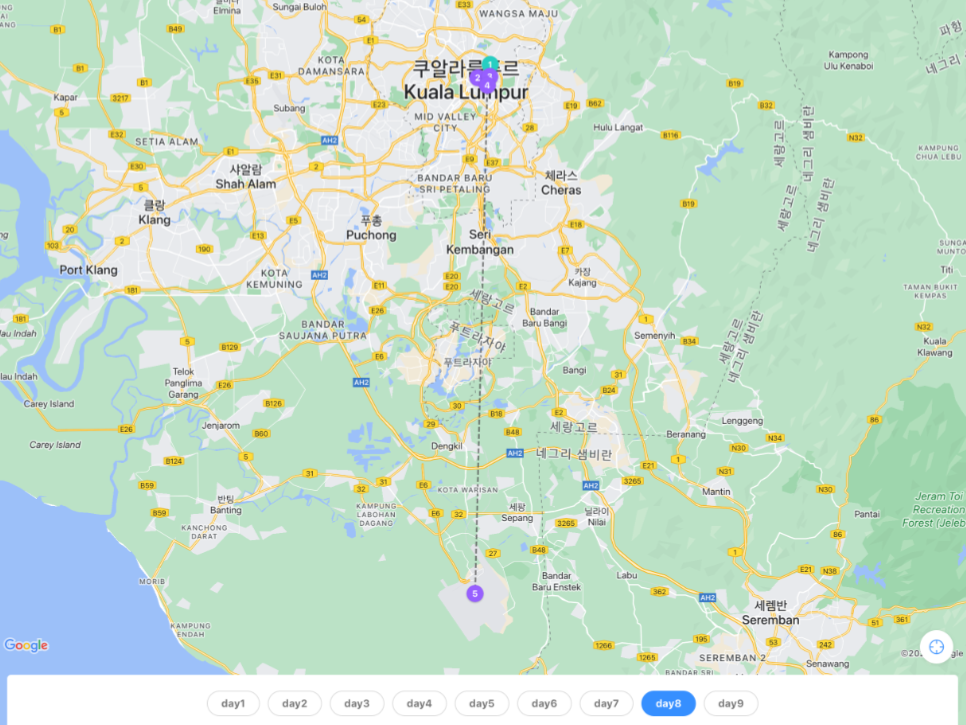The width and height of the screenshot is (966, 725).
Task: Click the Lenggeng map label
Action: pyautogui.click(x=742, y=421)
